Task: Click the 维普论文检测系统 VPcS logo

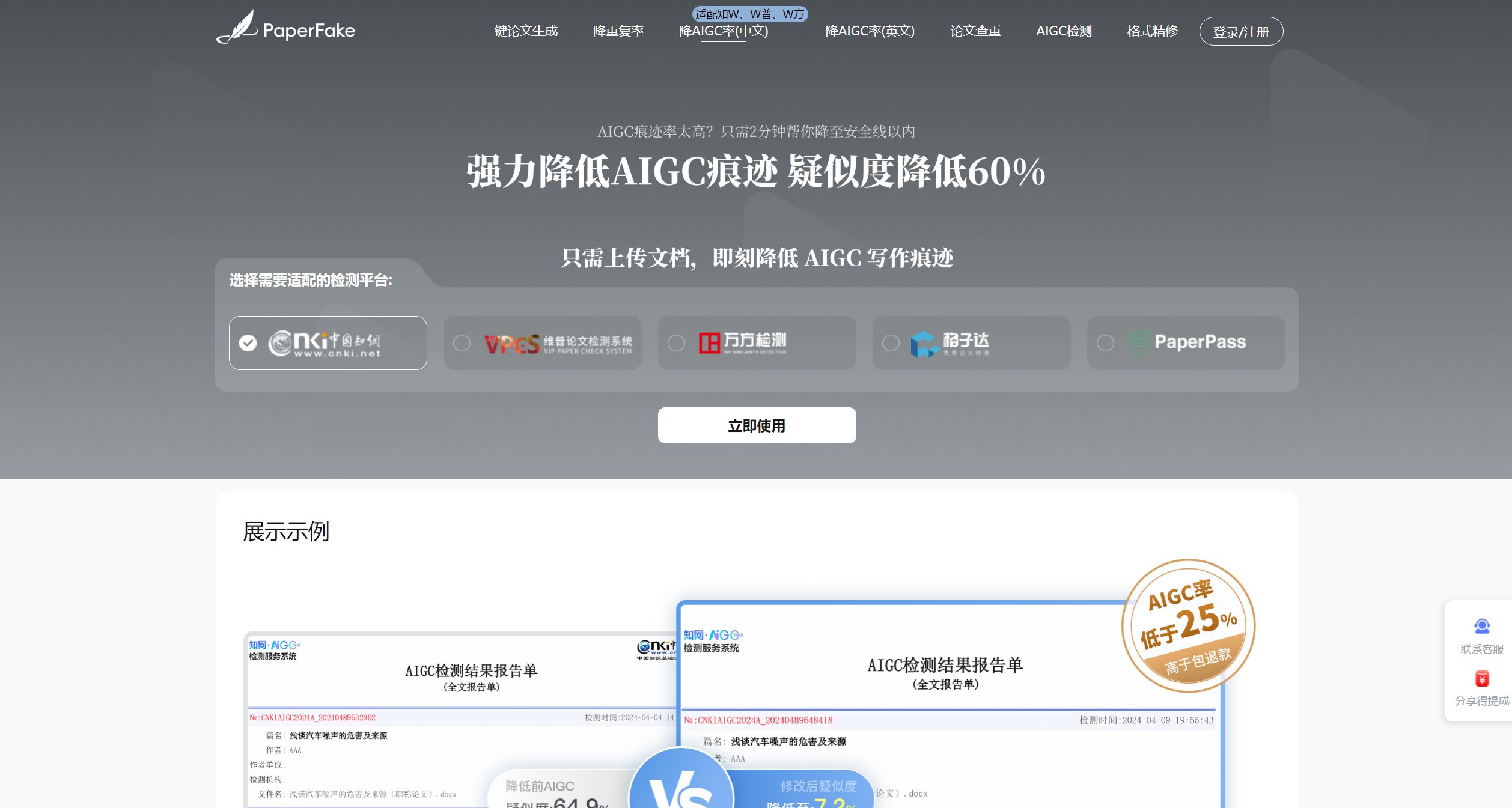Action: (559, 342)
